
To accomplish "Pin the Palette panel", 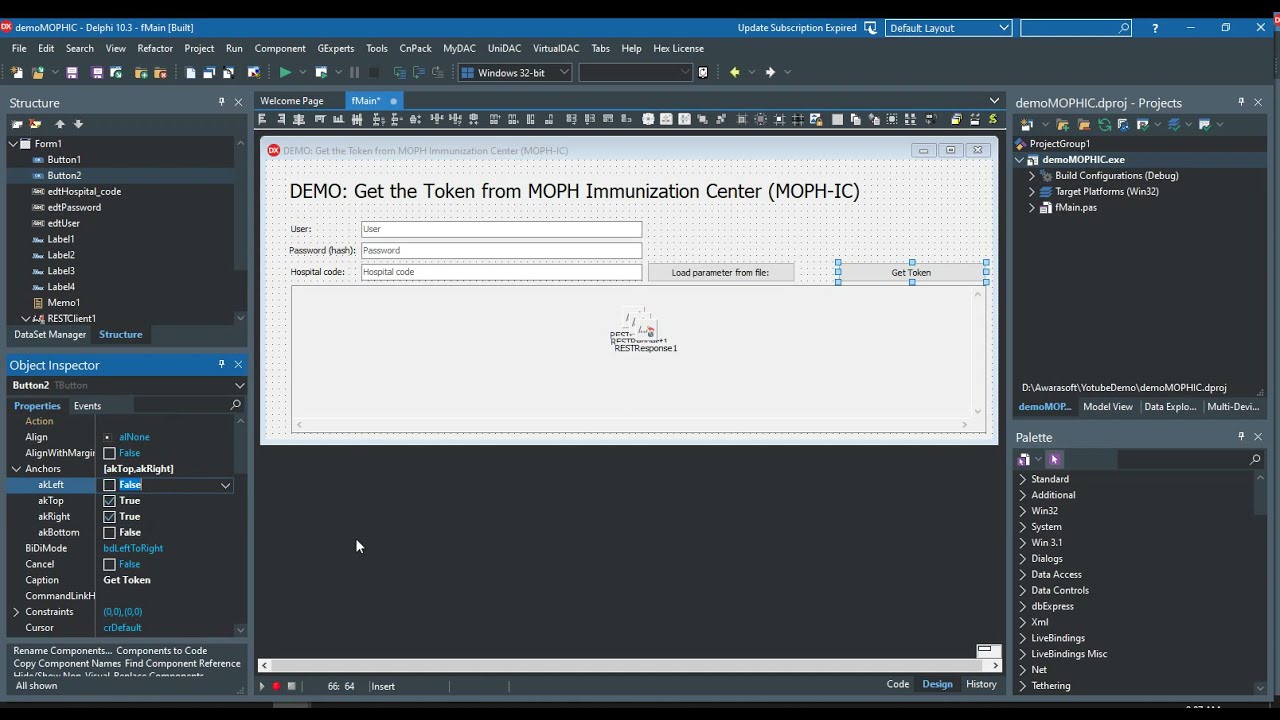I will [x=1242, y=436].
